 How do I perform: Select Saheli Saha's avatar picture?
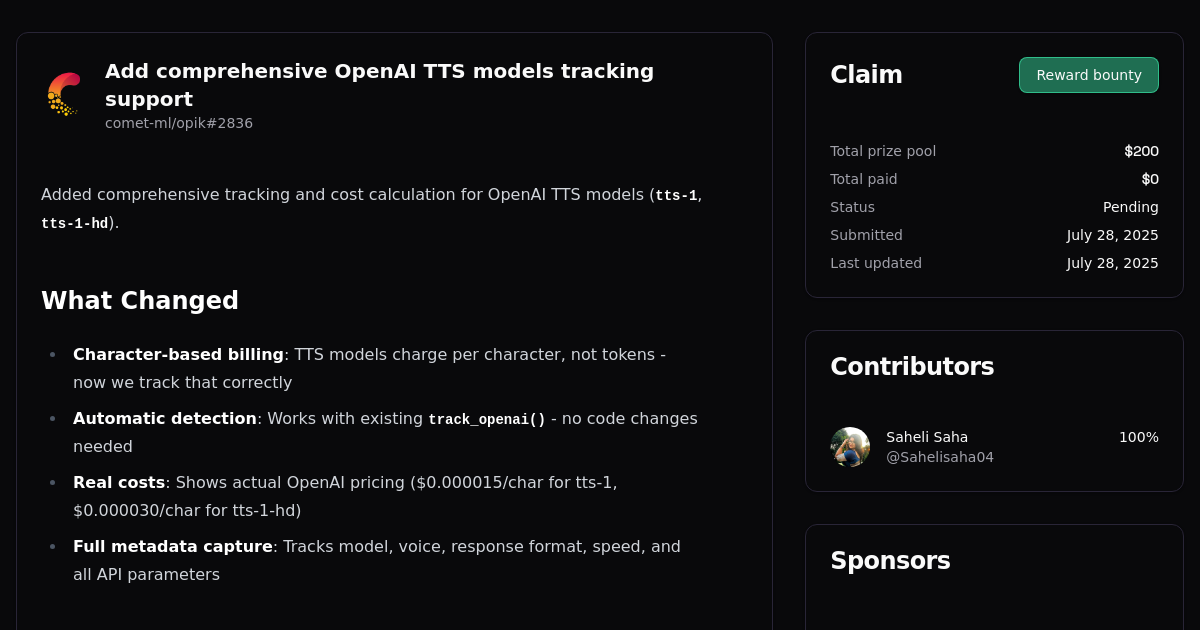[850, 447]
